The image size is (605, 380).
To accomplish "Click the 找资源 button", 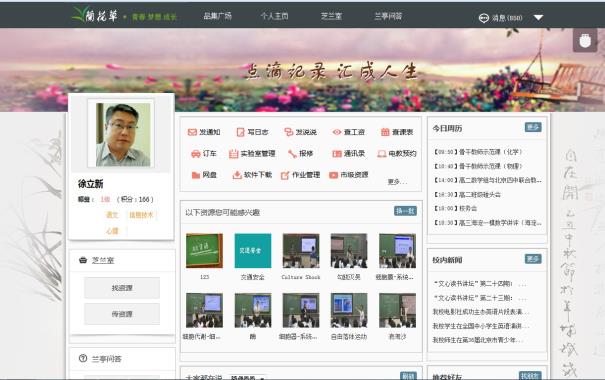I will 122,288.
